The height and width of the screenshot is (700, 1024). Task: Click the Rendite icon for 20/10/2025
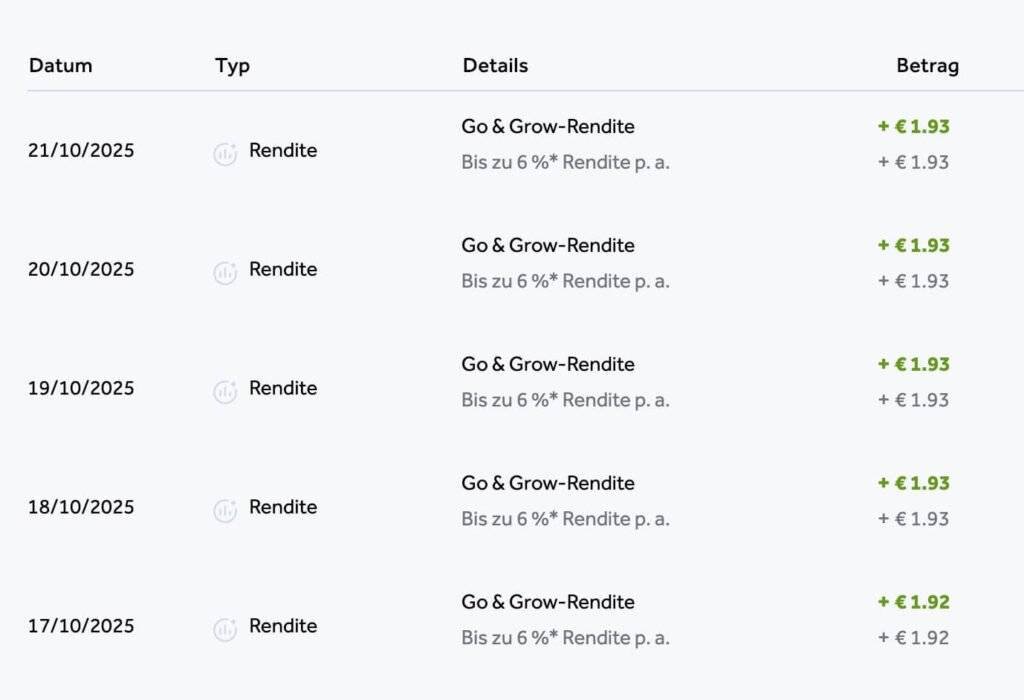[225, 273]
